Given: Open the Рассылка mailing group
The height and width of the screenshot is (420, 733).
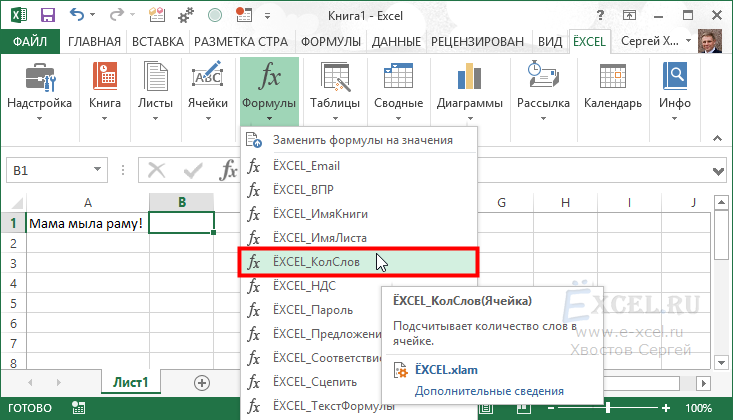Looking at the screenshot, I should click(x=543, y=92).
